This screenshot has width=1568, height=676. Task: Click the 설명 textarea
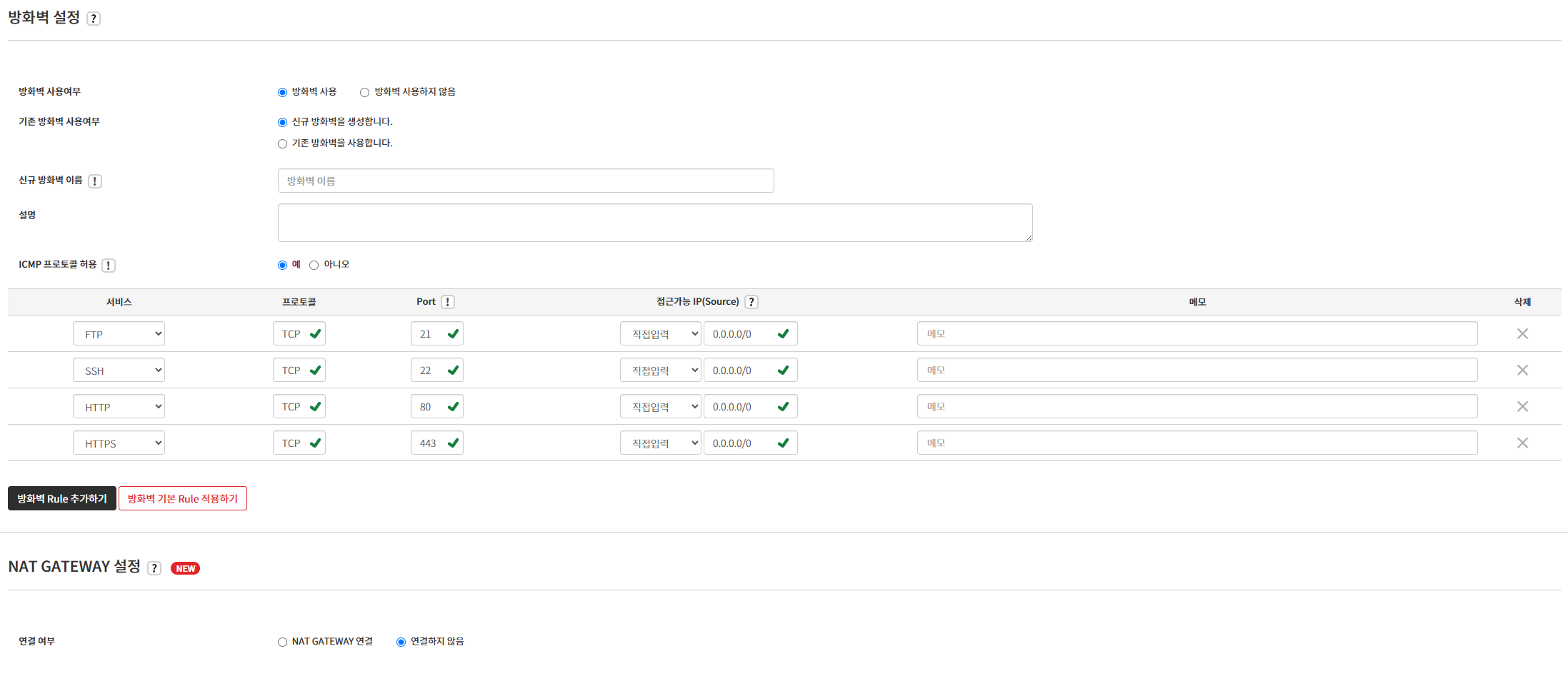click(655, 223)
